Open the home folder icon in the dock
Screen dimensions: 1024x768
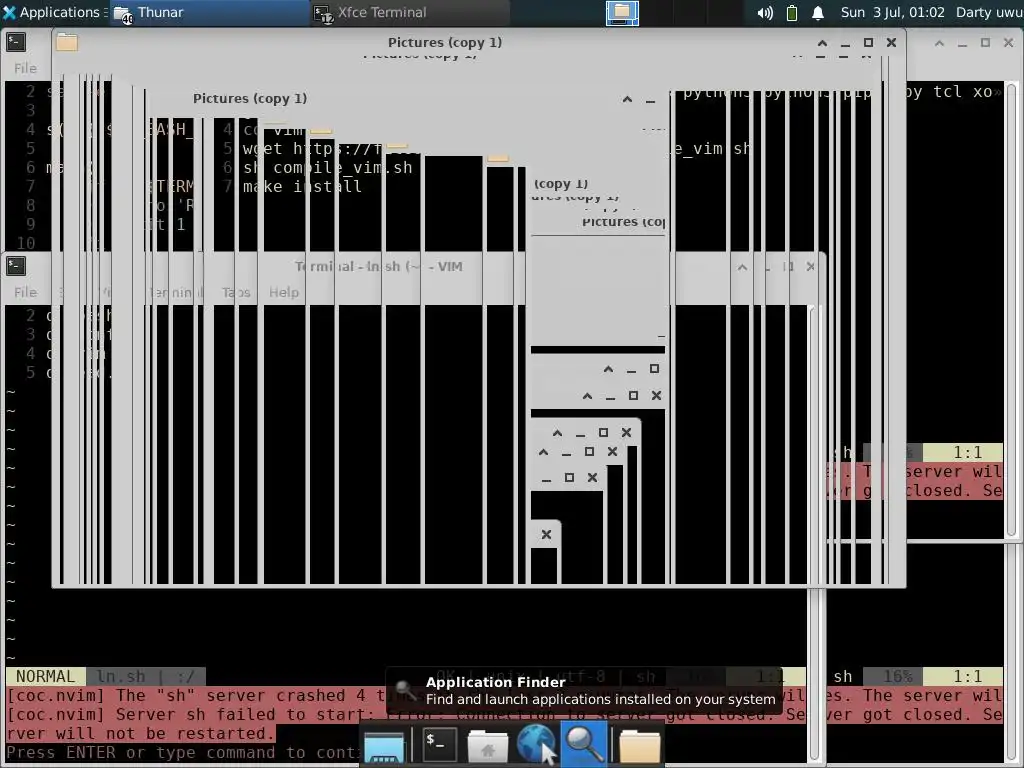487,746
